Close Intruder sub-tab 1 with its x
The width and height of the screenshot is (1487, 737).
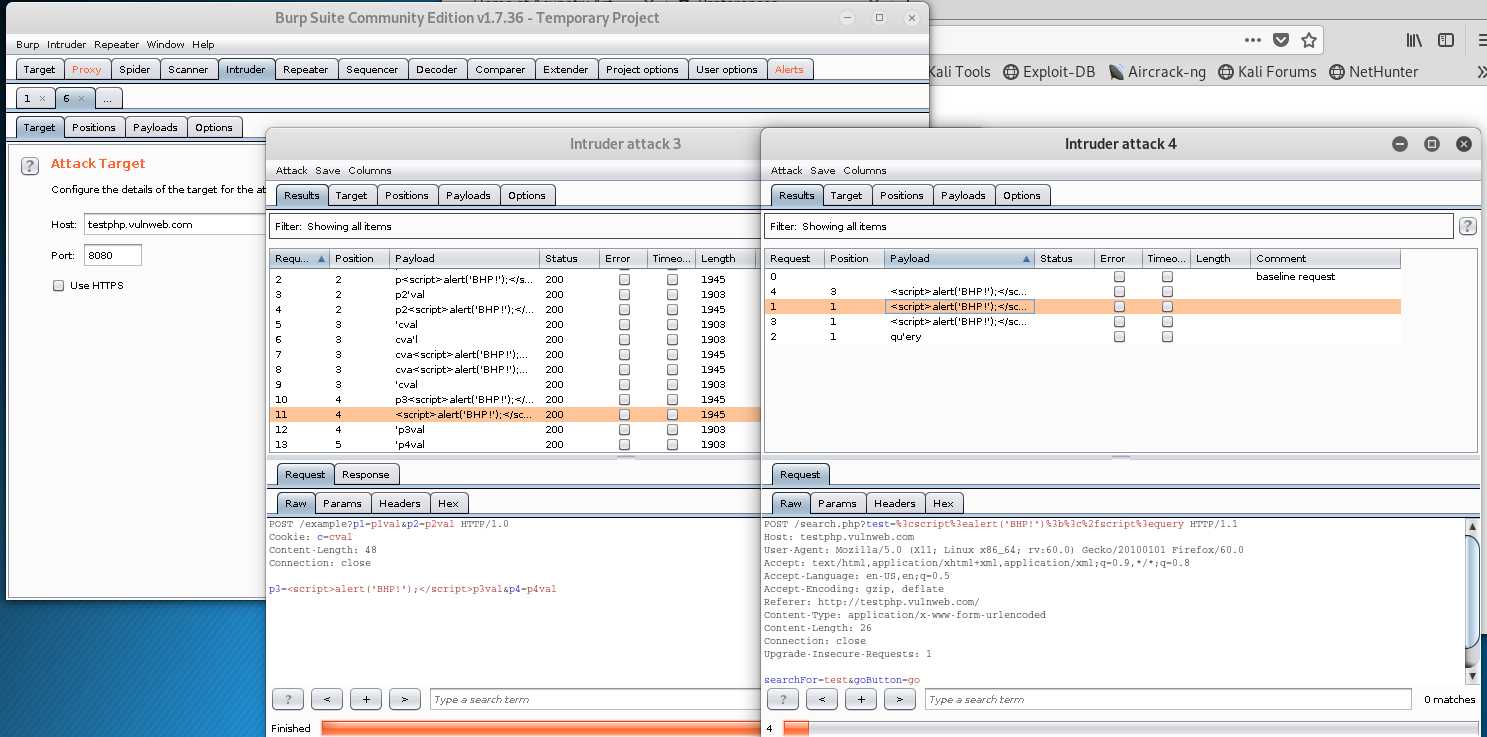(42, 99)
